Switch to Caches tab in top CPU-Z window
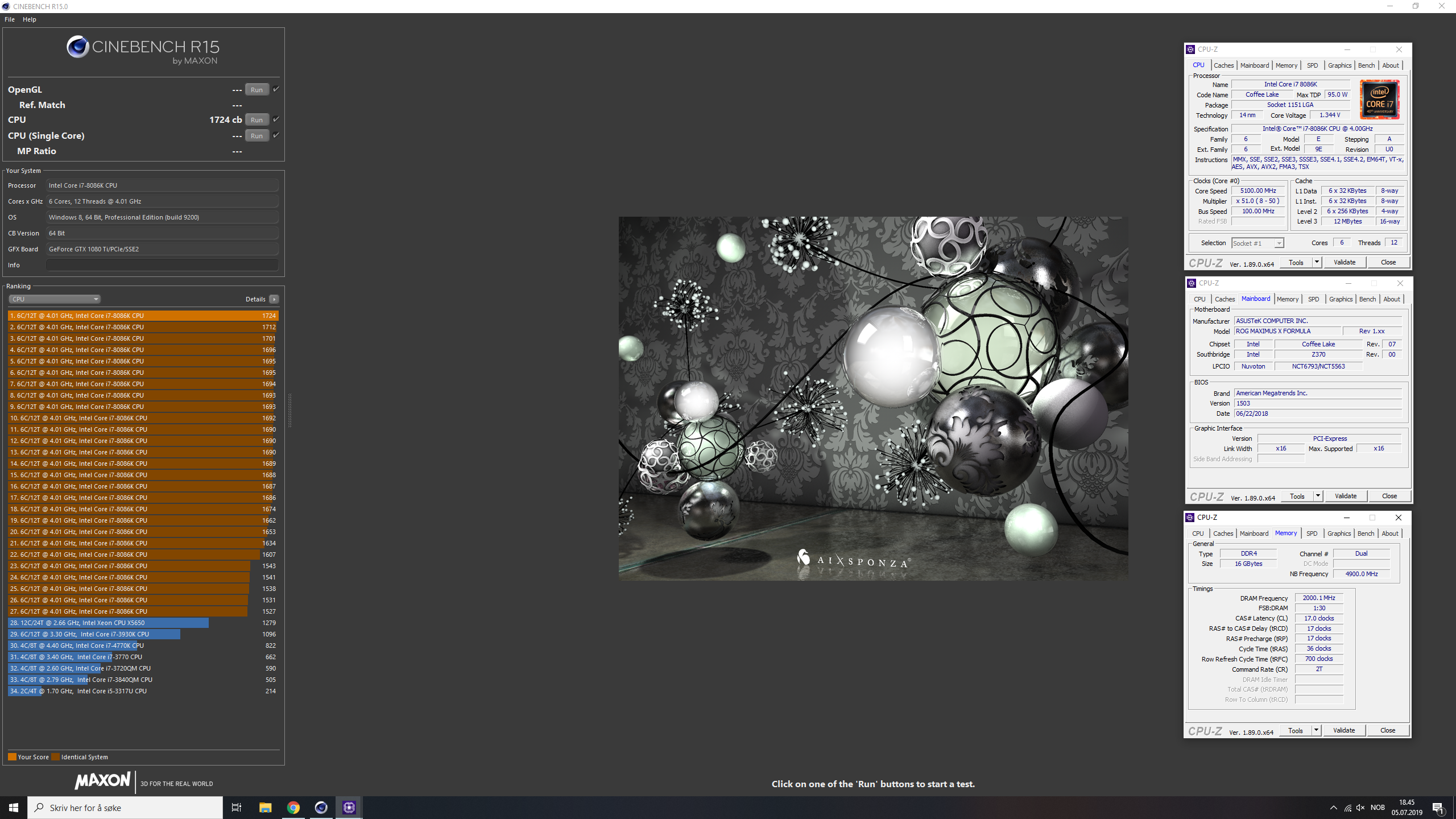This screenshot has height=819, width=1456. click(x=1223, y=65)
